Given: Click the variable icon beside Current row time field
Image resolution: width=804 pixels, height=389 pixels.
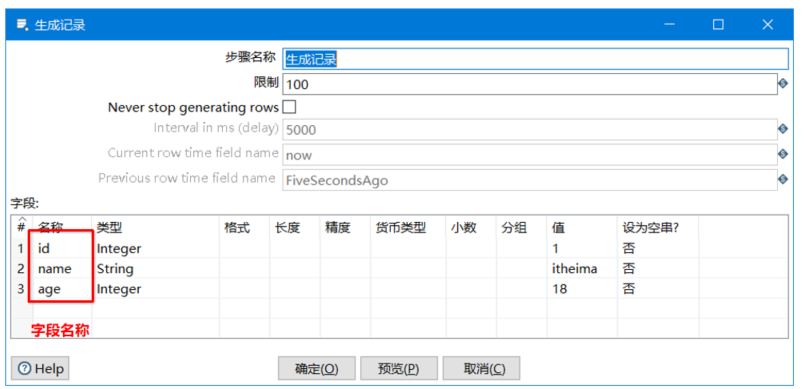Looking at the screenshot, I should click(x=783, y=154).
